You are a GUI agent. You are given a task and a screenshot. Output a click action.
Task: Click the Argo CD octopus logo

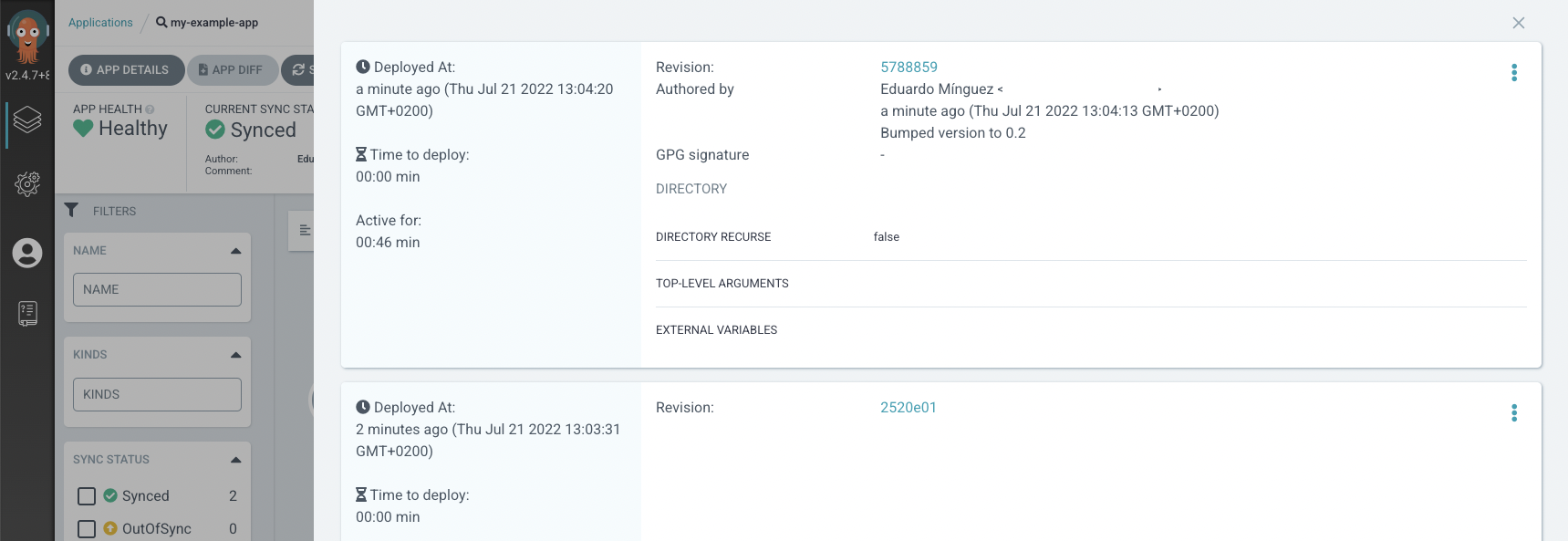27,34
